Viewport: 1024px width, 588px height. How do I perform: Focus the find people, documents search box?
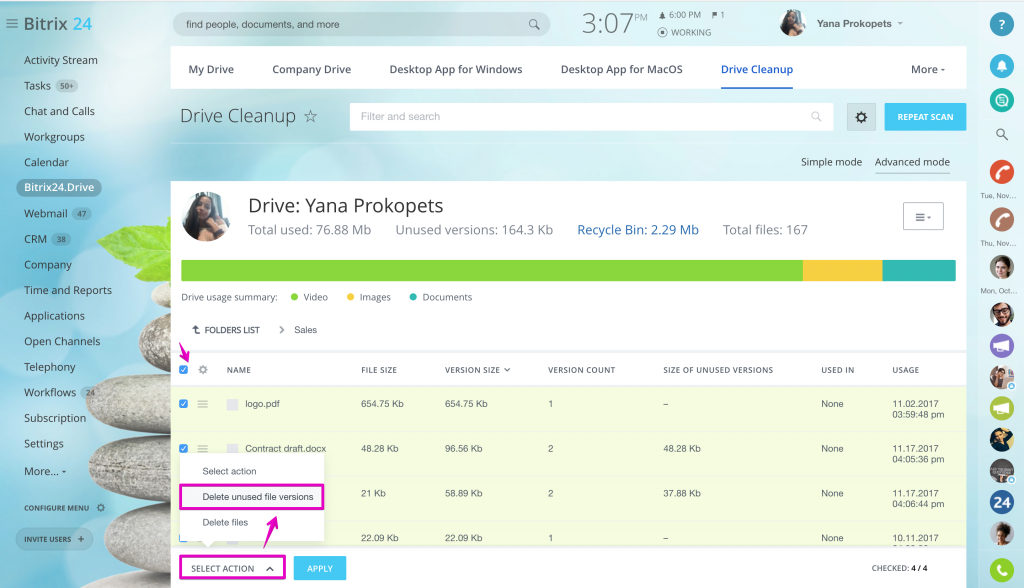pos(361,24)
